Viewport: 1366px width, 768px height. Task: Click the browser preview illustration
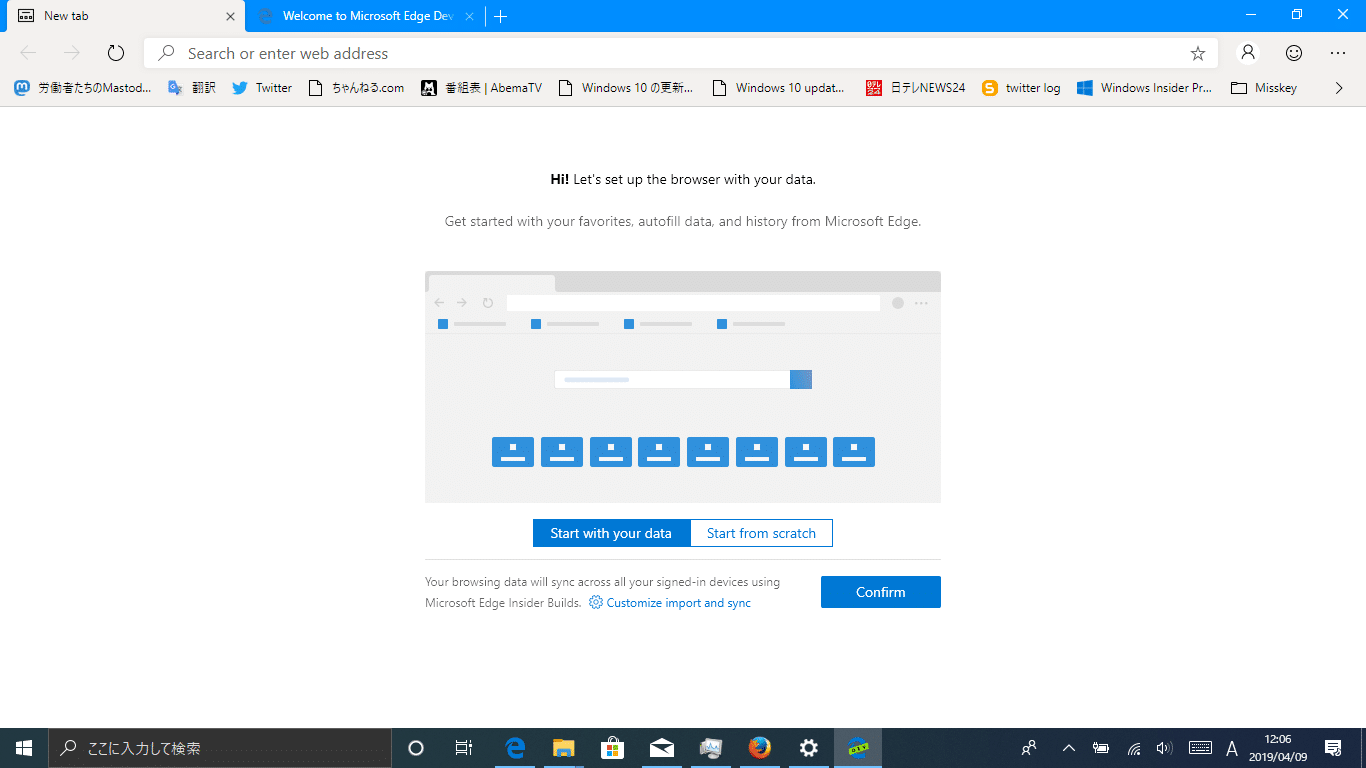(x=683, y=387)
